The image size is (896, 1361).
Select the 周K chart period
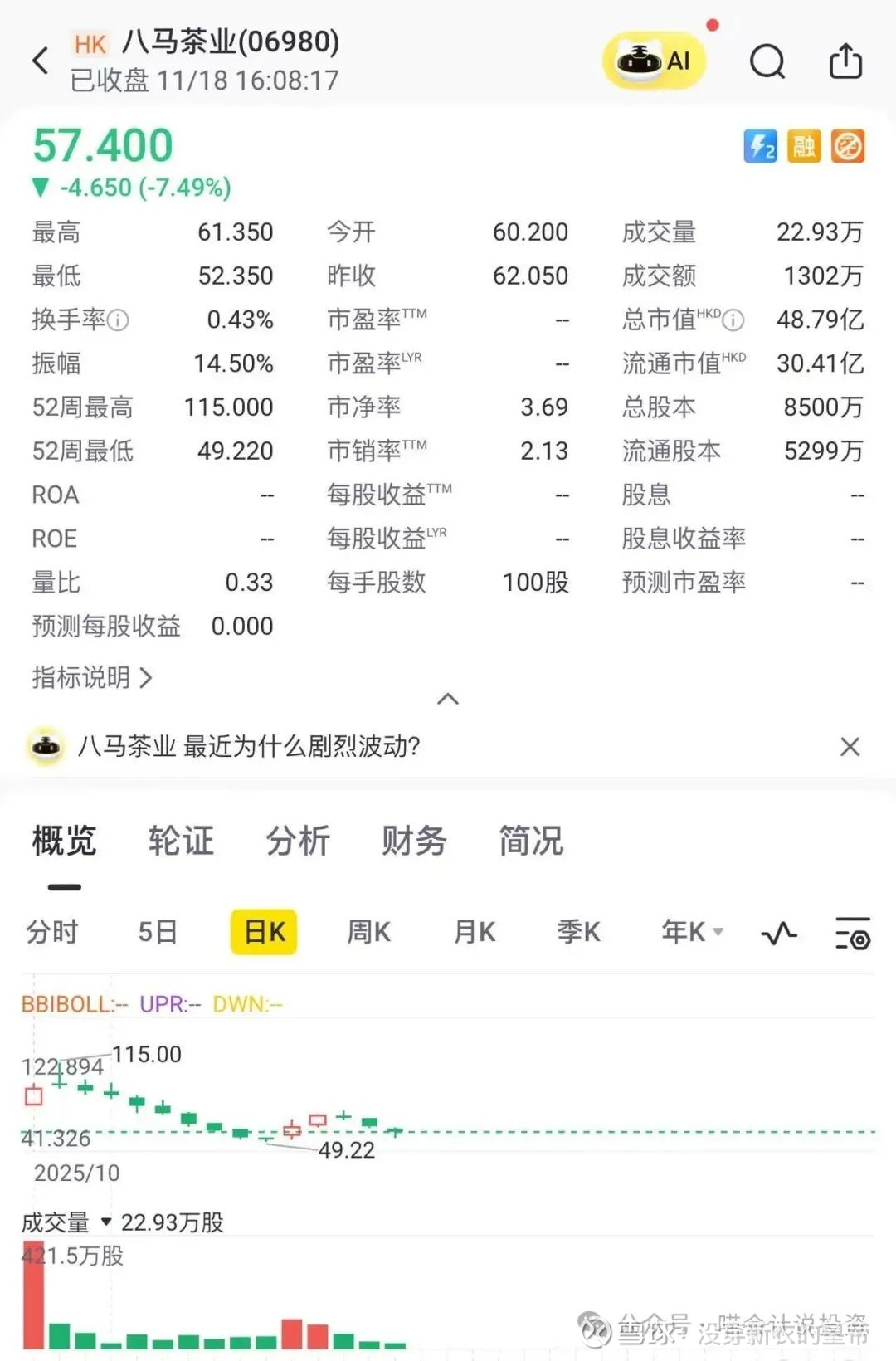pos(368,932)
